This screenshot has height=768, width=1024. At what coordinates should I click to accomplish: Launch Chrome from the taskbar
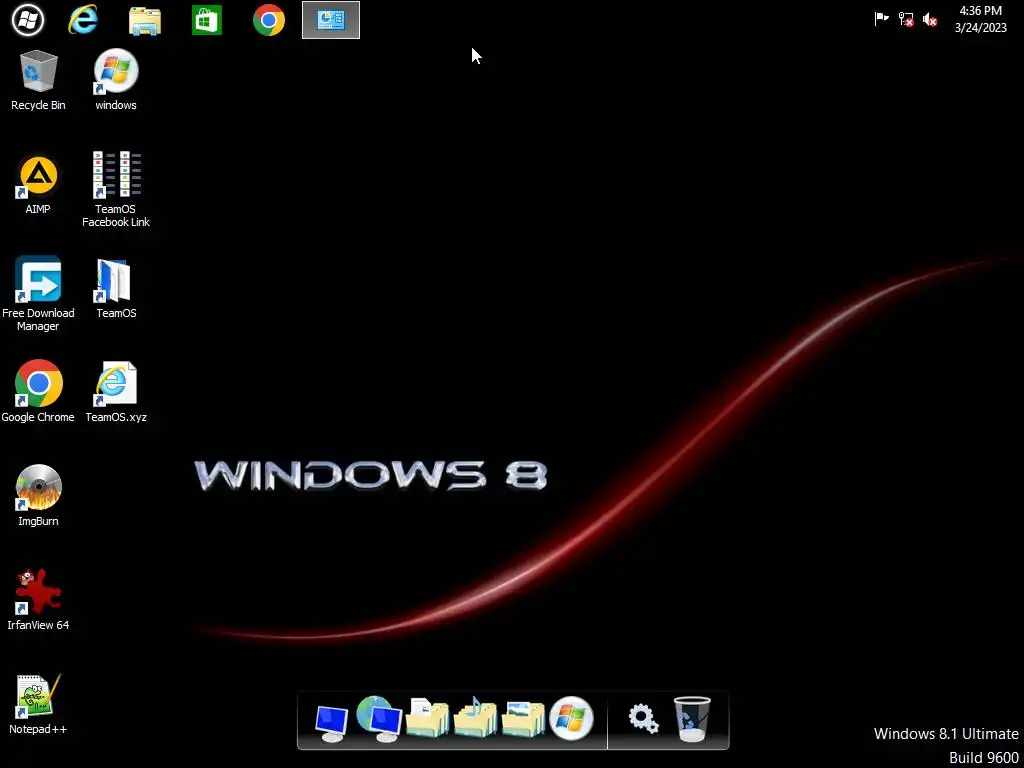pos(268,20)
